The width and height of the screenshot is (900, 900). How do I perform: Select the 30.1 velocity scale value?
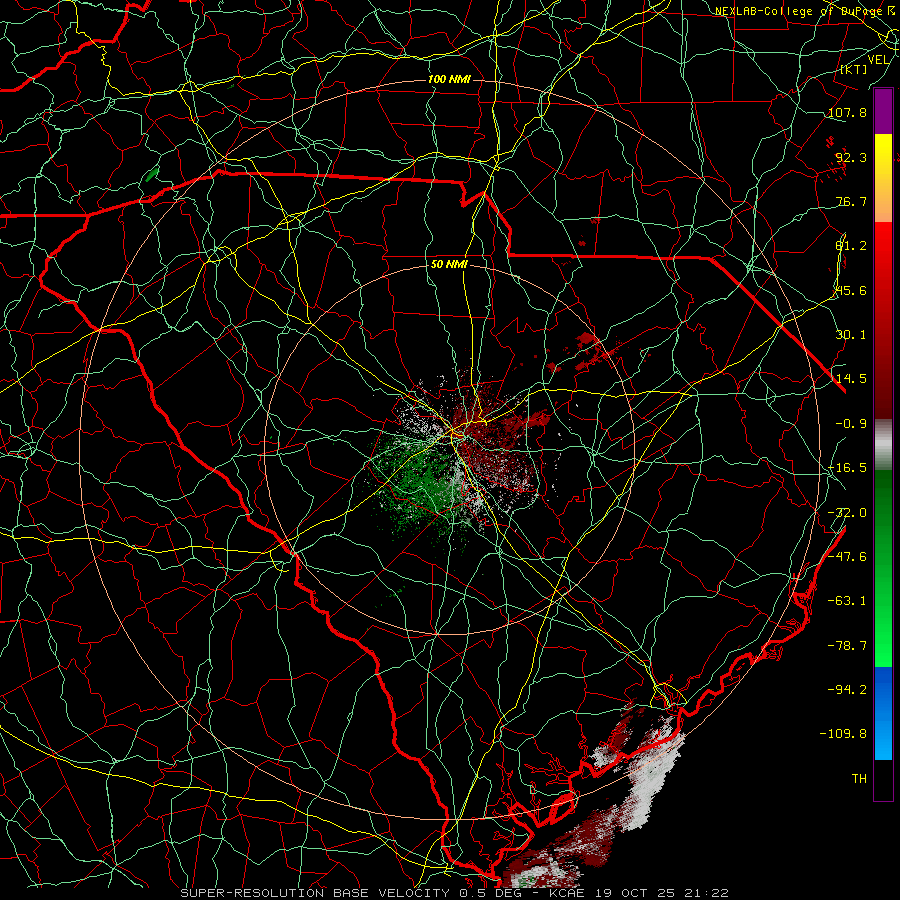851,335
